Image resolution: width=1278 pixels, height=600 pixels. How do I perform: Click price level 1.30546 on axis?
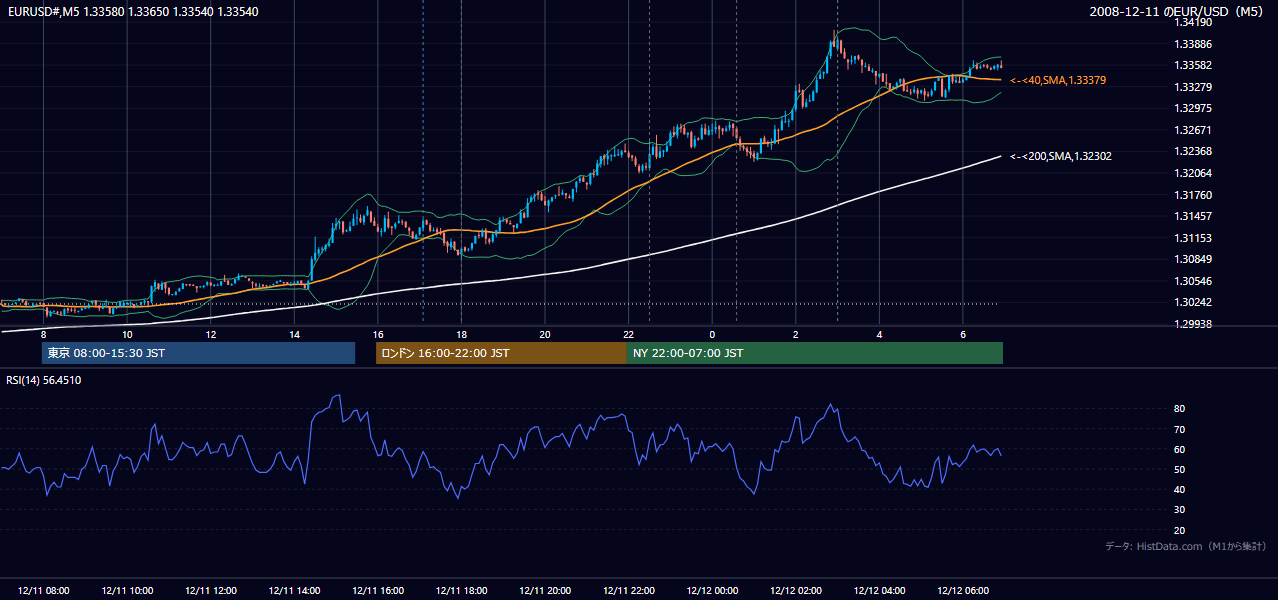(x=1193, y=281)
